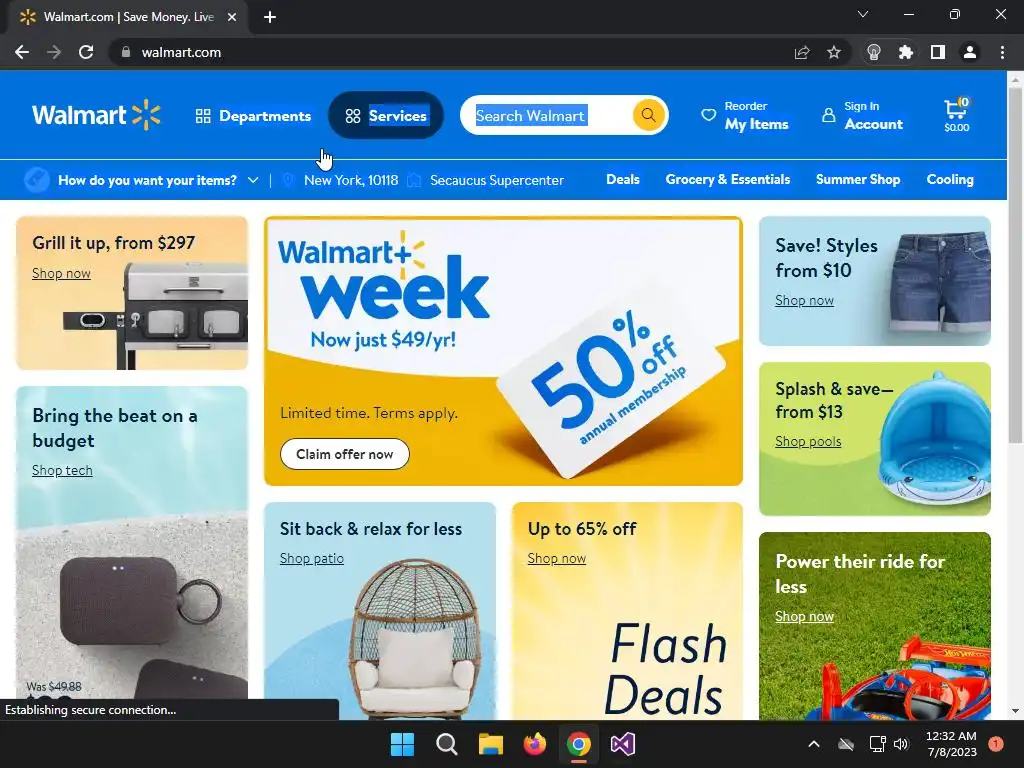Open Grocery & Essentials tab

click(x=728, y=180)
